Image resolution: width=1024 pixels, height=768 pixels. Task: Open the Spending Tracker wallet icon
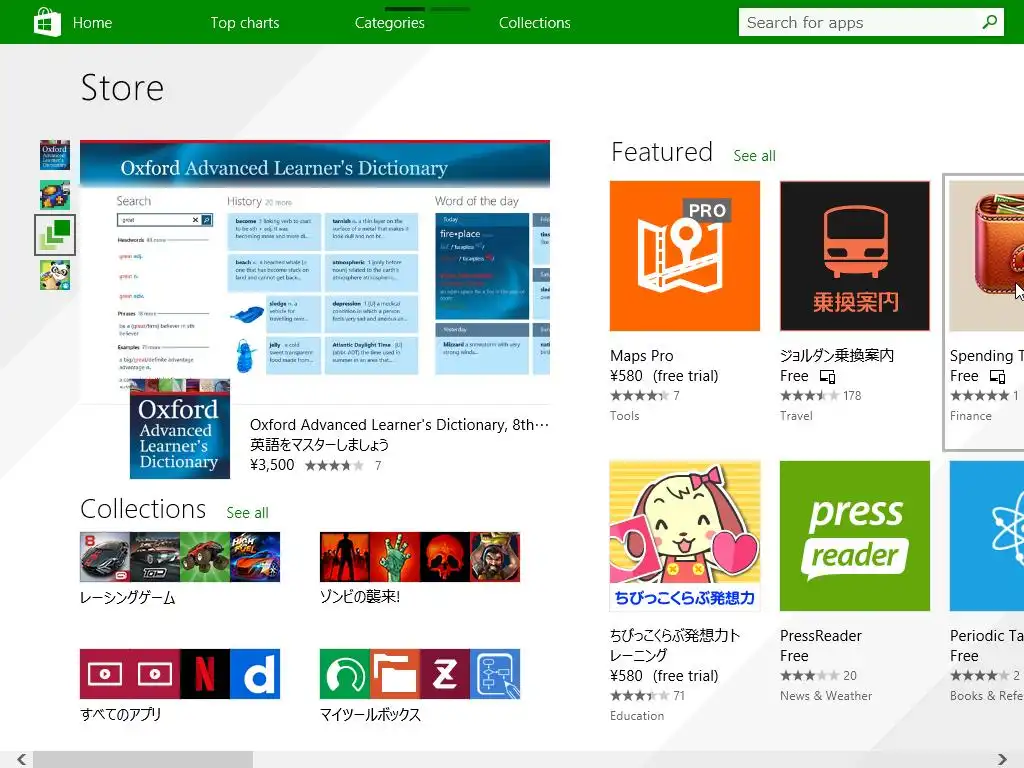pos(987,256)
